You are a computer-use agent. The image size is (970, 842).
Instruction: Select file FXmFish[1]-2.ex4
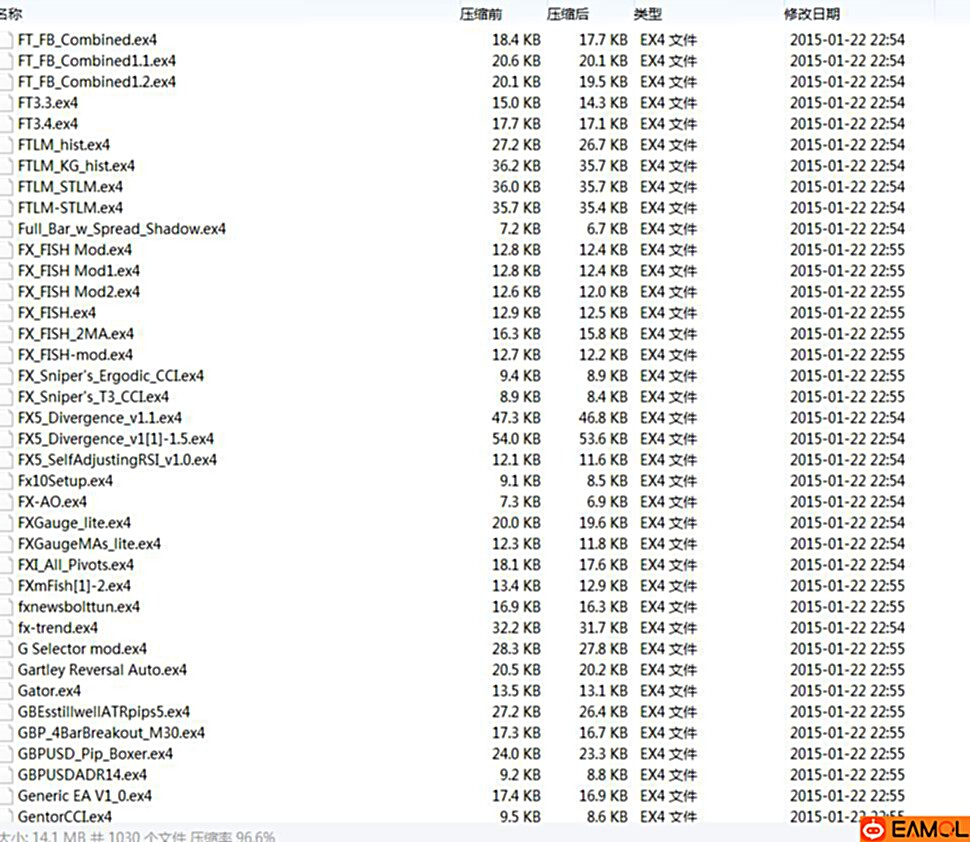tap(74, 587)
